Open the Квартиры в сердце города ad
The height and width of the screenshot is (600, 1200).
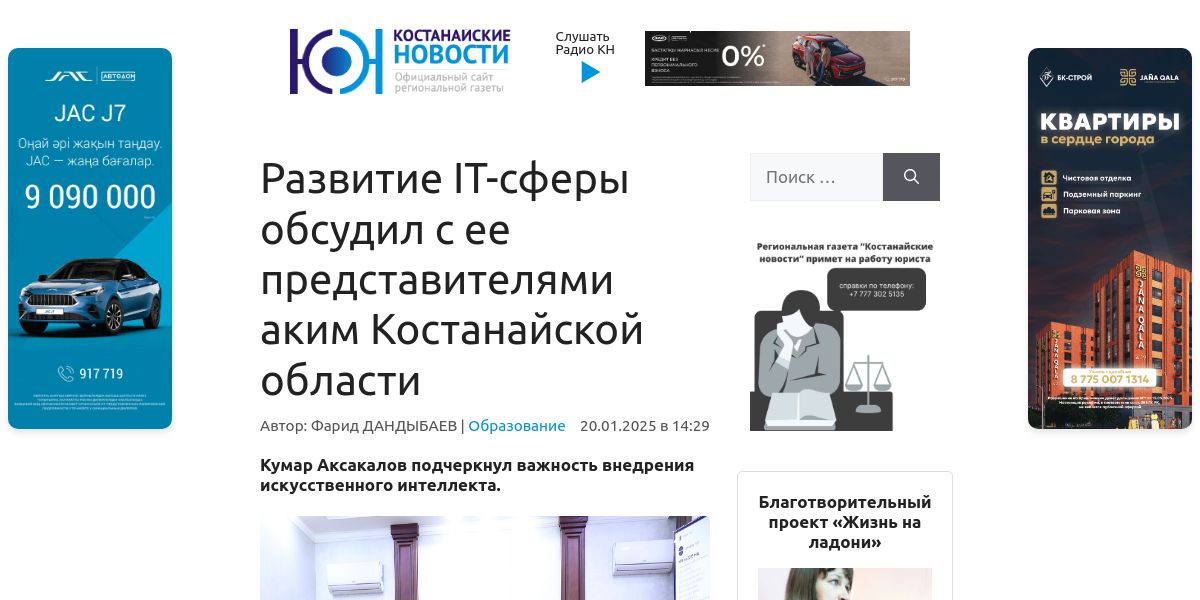pos(1110,238)
